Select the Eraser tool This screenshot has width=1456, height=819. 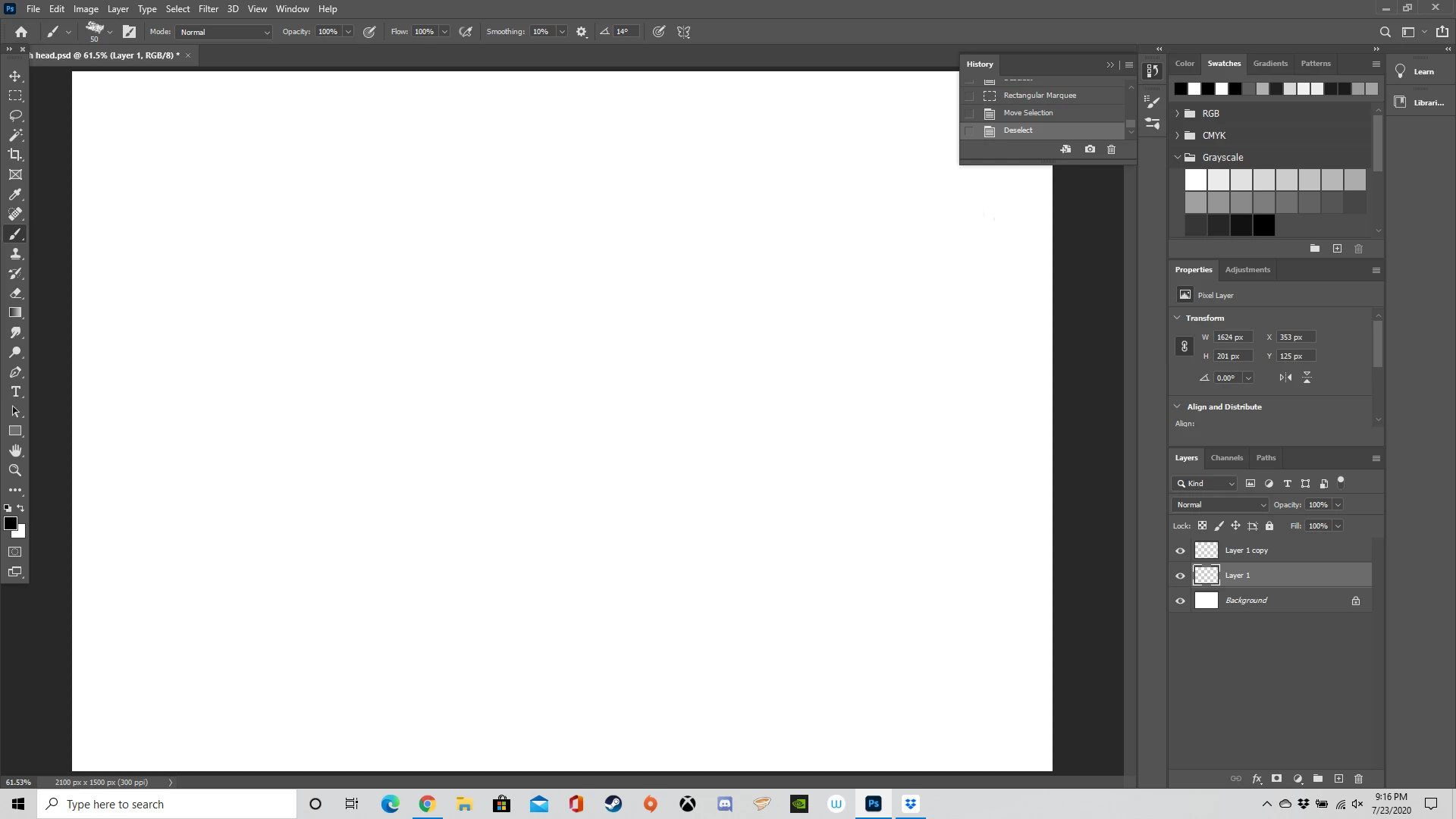click(x=15, y=293)
